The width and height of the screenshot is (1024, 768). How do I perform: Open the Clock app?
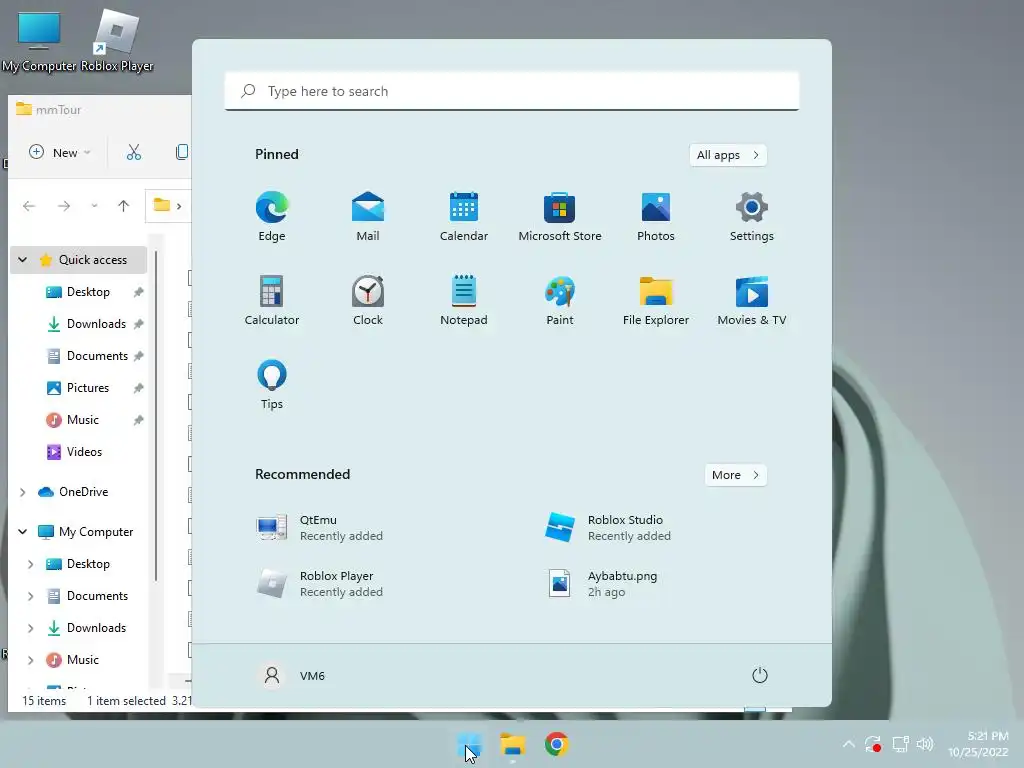[x=368, y=300]
